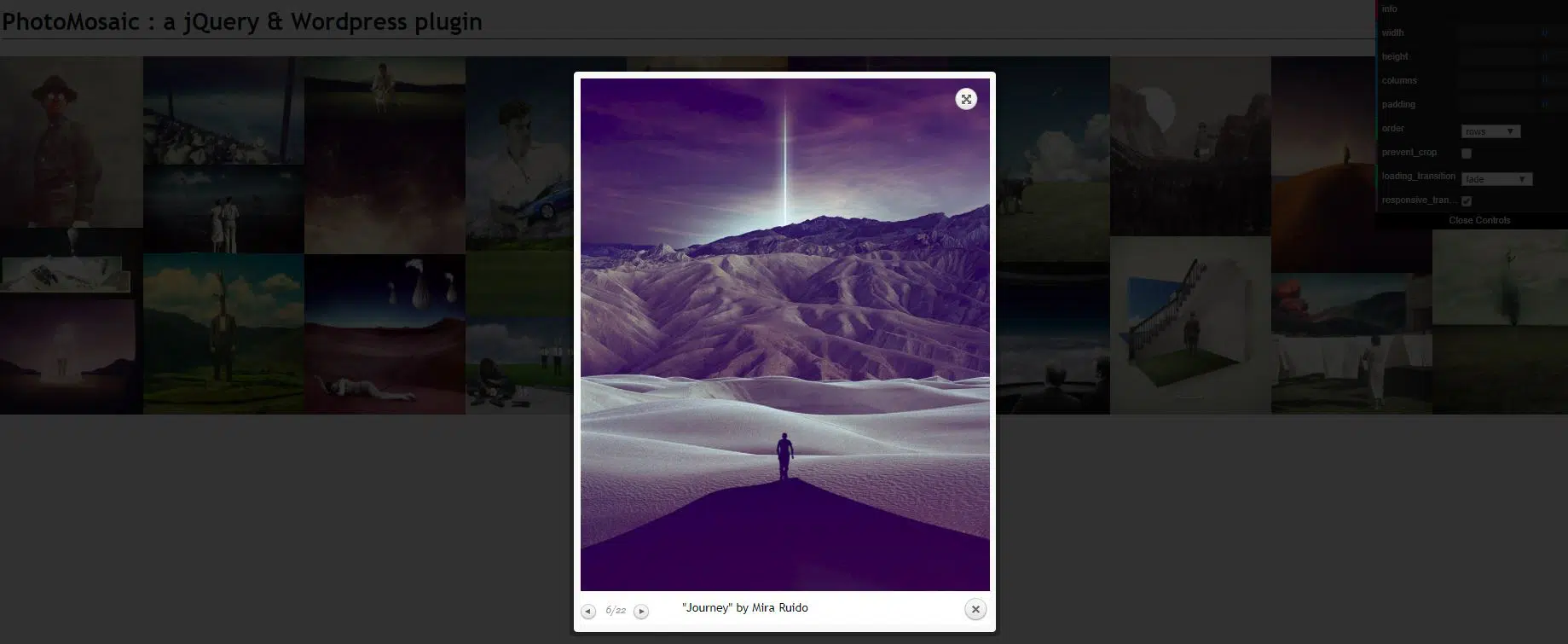Click the PhotoMosaic page heading

(x=242, y=22)
